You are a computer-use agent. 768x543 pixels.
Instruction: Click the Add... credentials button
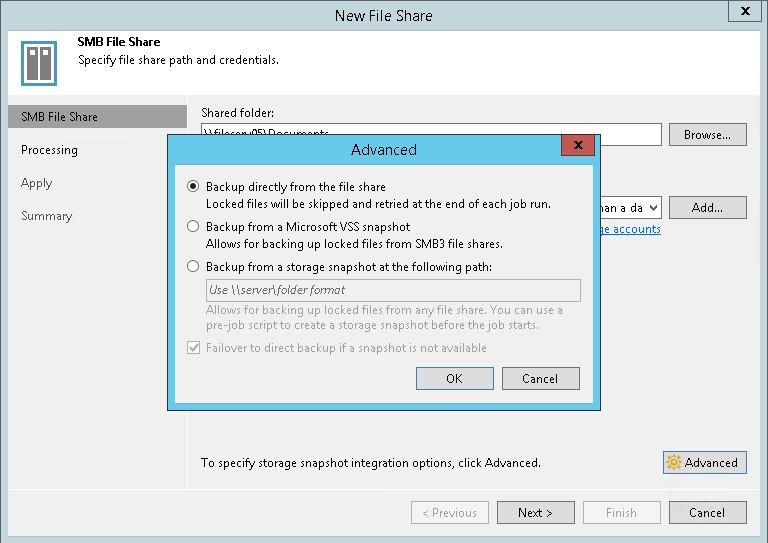pos(708,208)
